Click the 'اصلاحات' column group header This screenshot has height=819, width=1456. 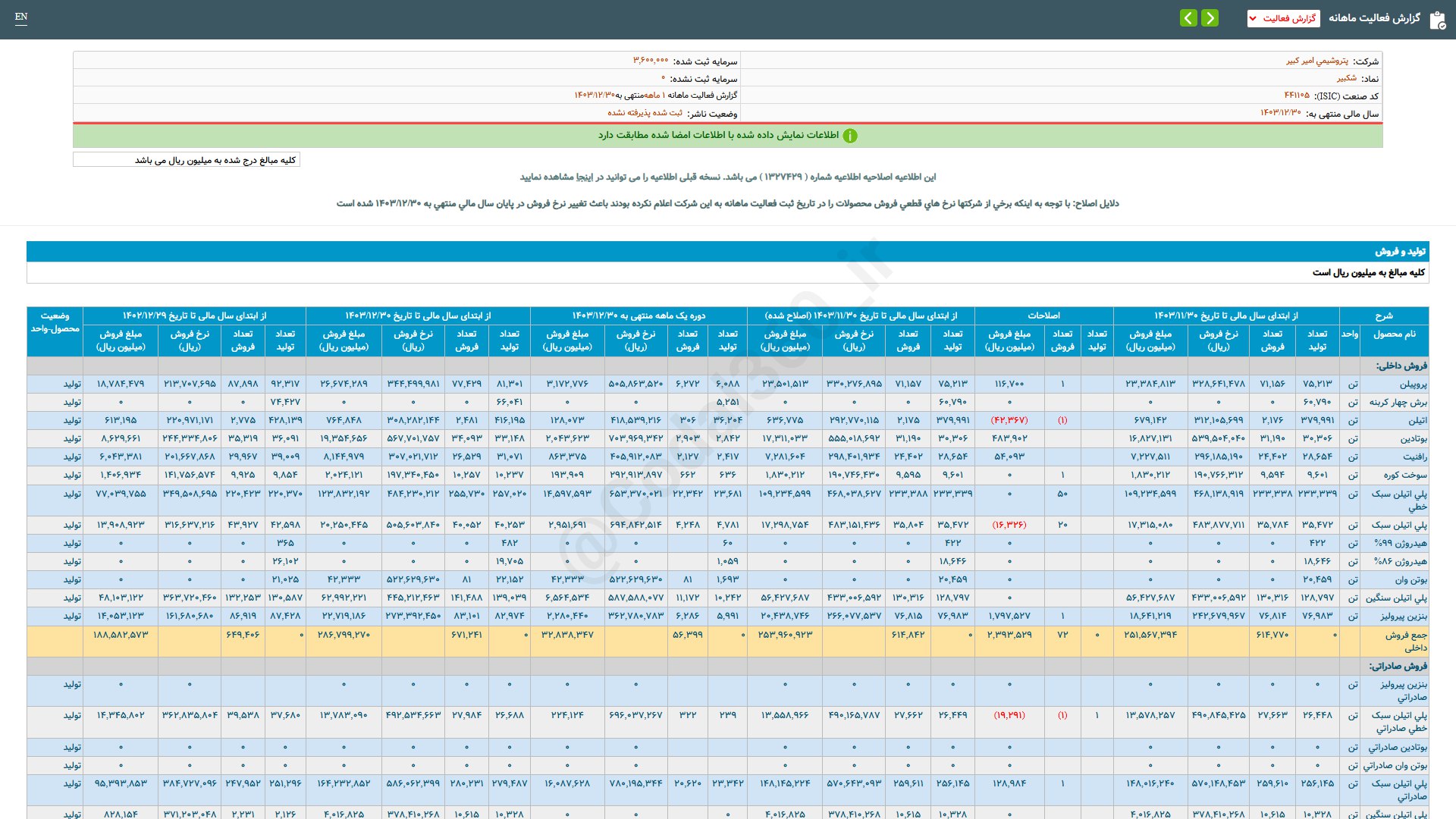tap(1044, 315)
